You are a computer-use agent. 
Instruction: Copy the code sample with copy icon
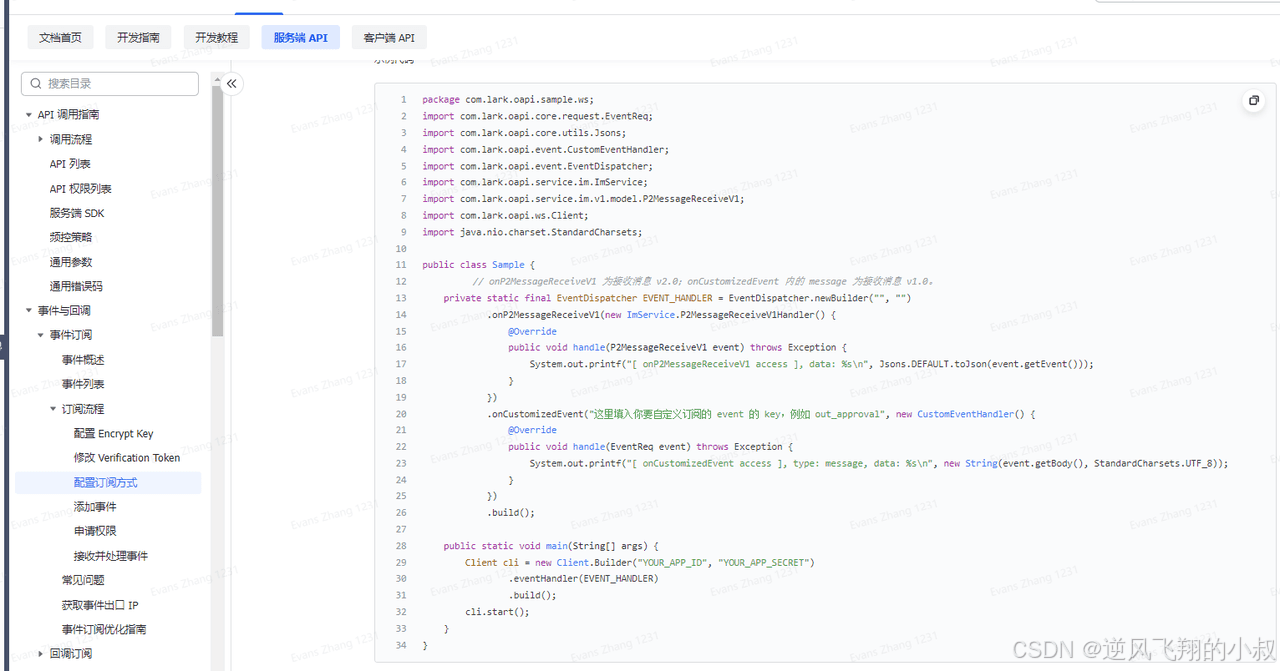point(1254,100)
